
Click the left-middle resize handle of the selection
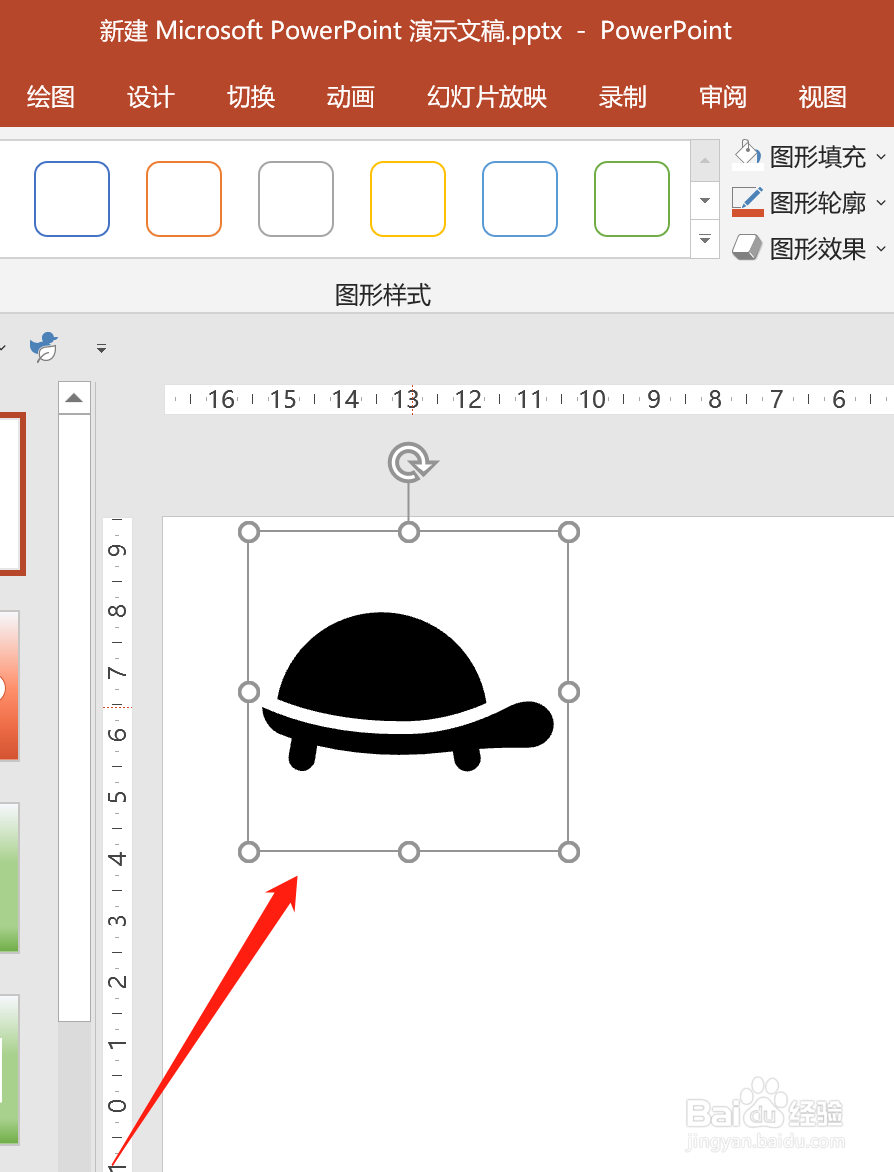[x=249, y=692]
